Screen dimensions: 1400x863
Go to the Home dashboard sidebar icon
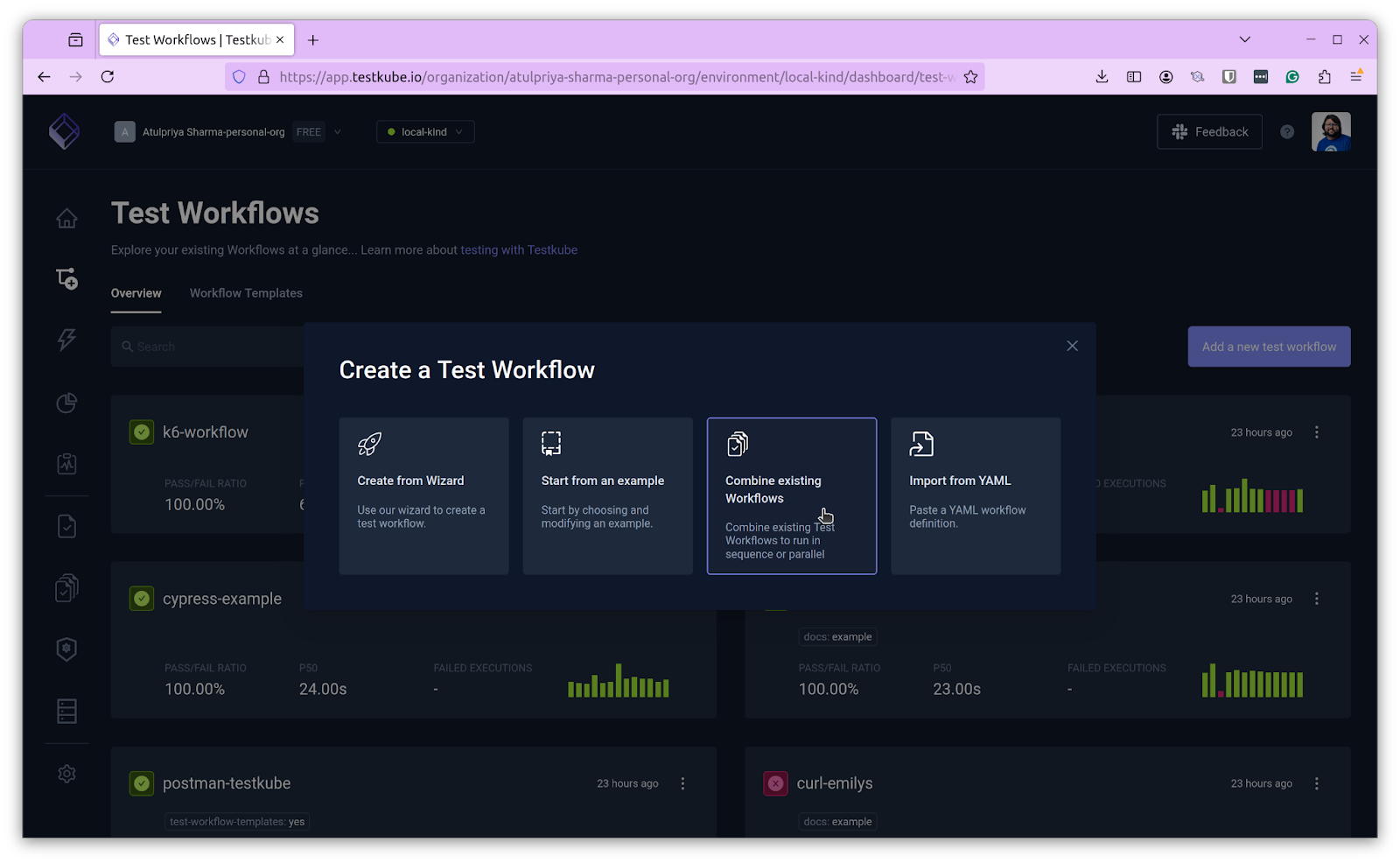[x=66, y=218]
